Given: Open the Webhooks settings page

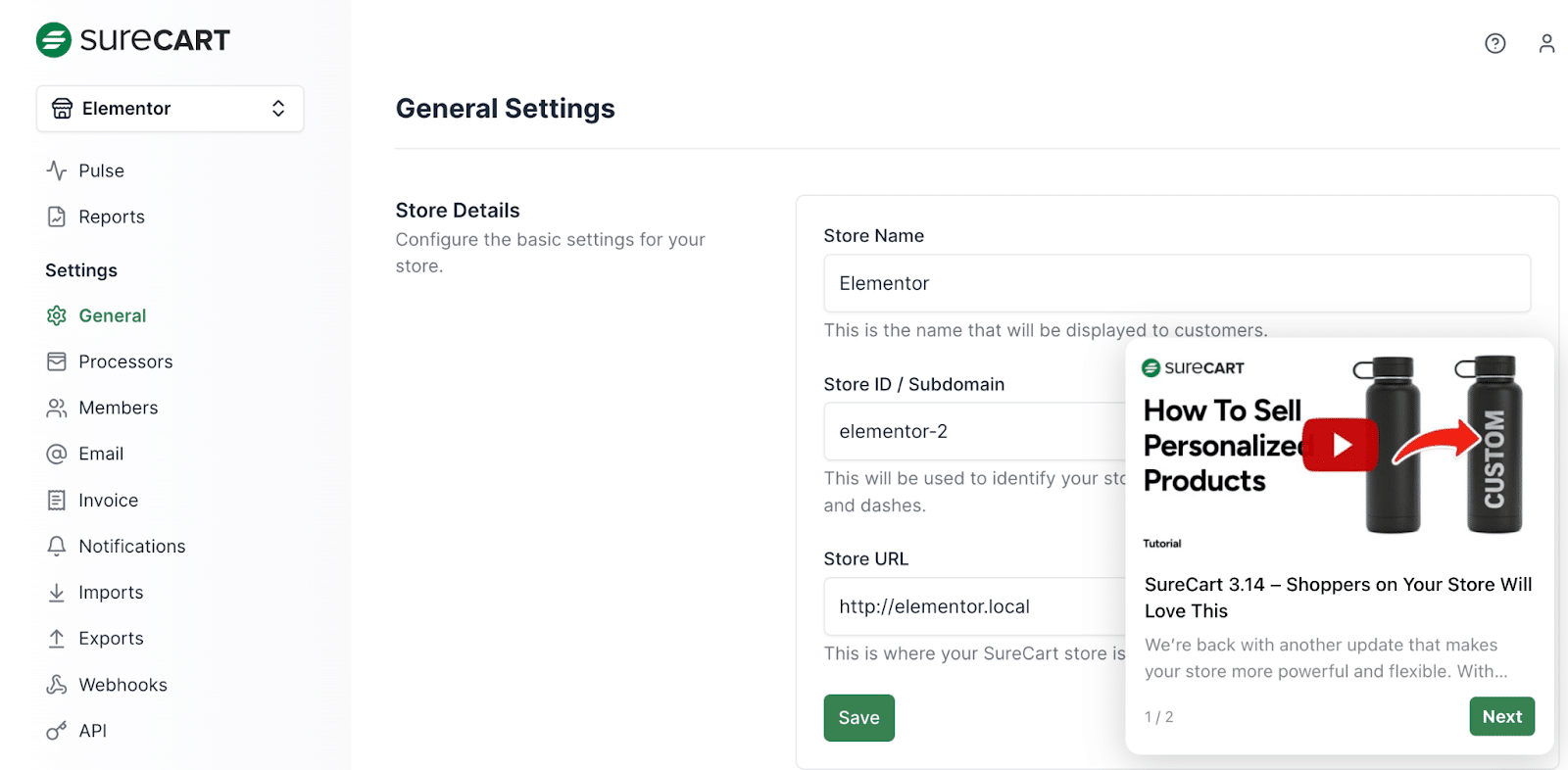Looking at the screenshot, I should (122, 684).
